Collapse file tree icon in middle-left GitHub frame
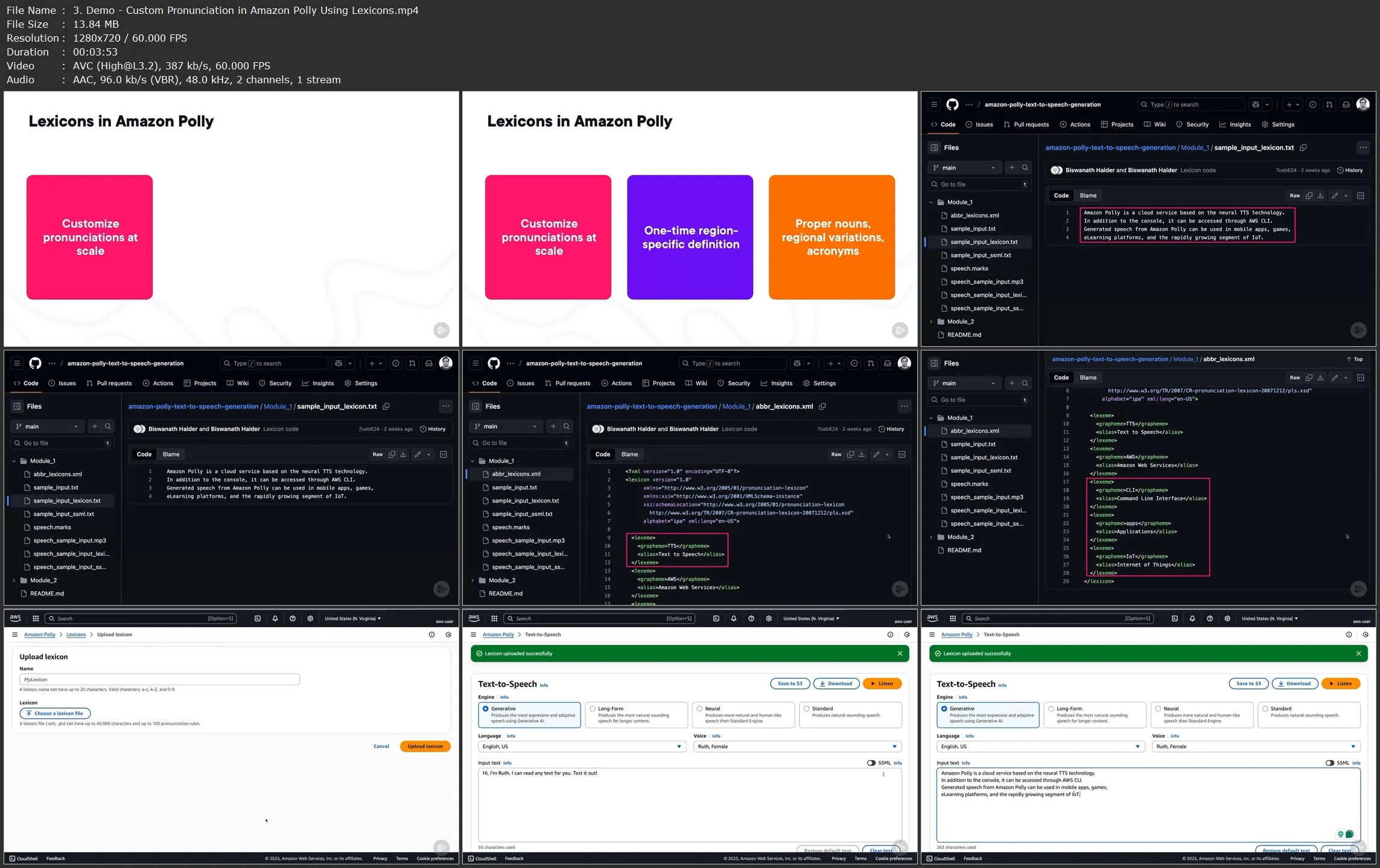This screenshot has height=868, width=1380. 17,407
